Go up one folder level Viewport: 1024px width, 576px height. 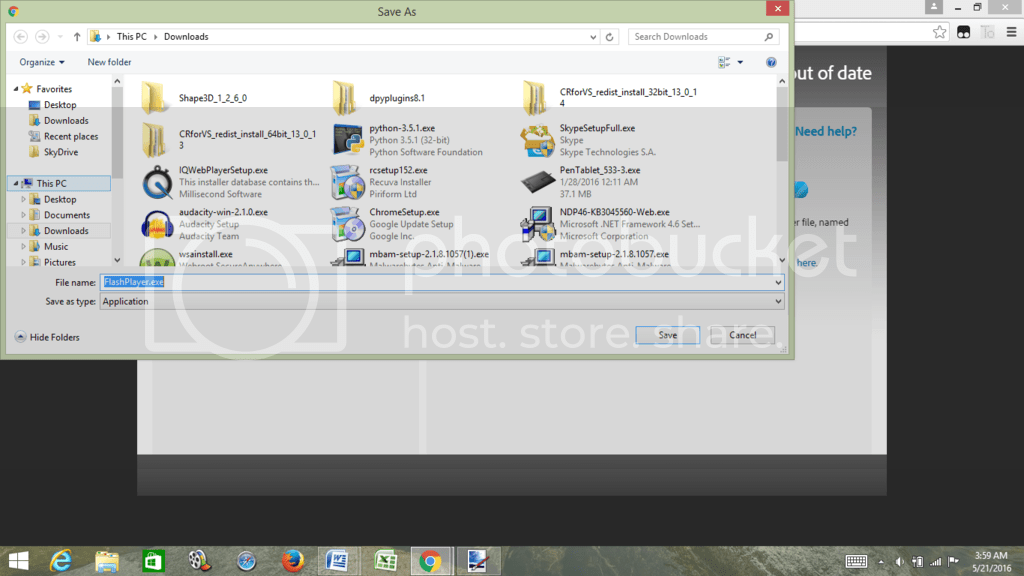point(77,37)
